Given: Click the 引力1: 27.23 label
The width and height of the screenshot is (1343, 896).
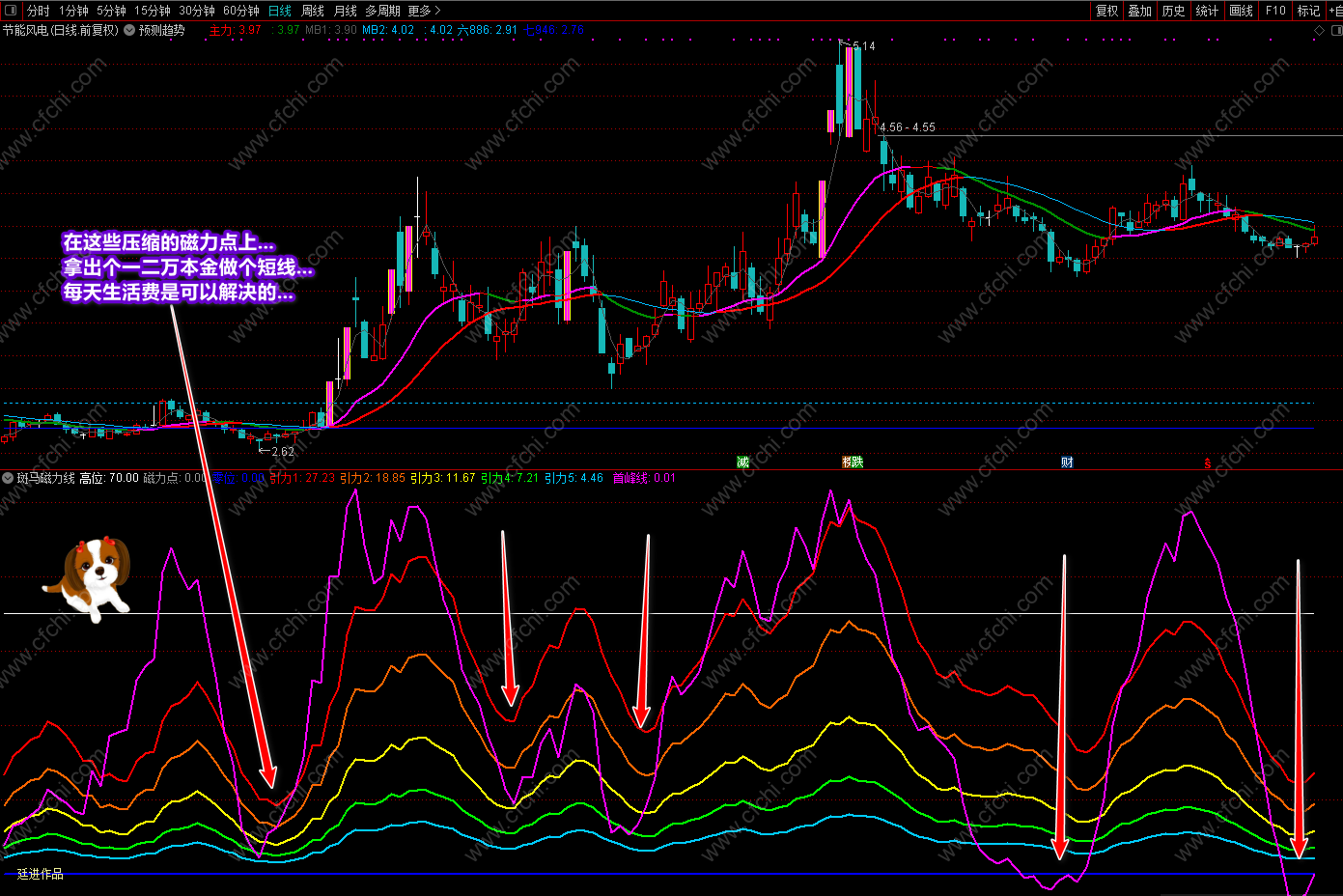Looking at the screenshot, I should click(x=302, y=478).
